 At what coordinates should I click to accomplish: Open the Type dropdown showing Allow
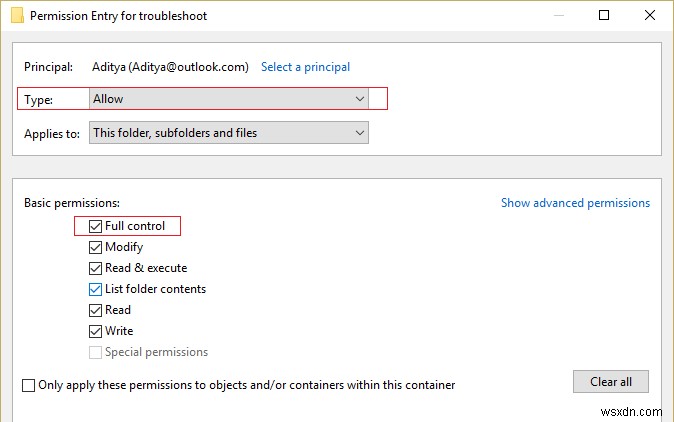pyautogui.click(x=228, y=99)
